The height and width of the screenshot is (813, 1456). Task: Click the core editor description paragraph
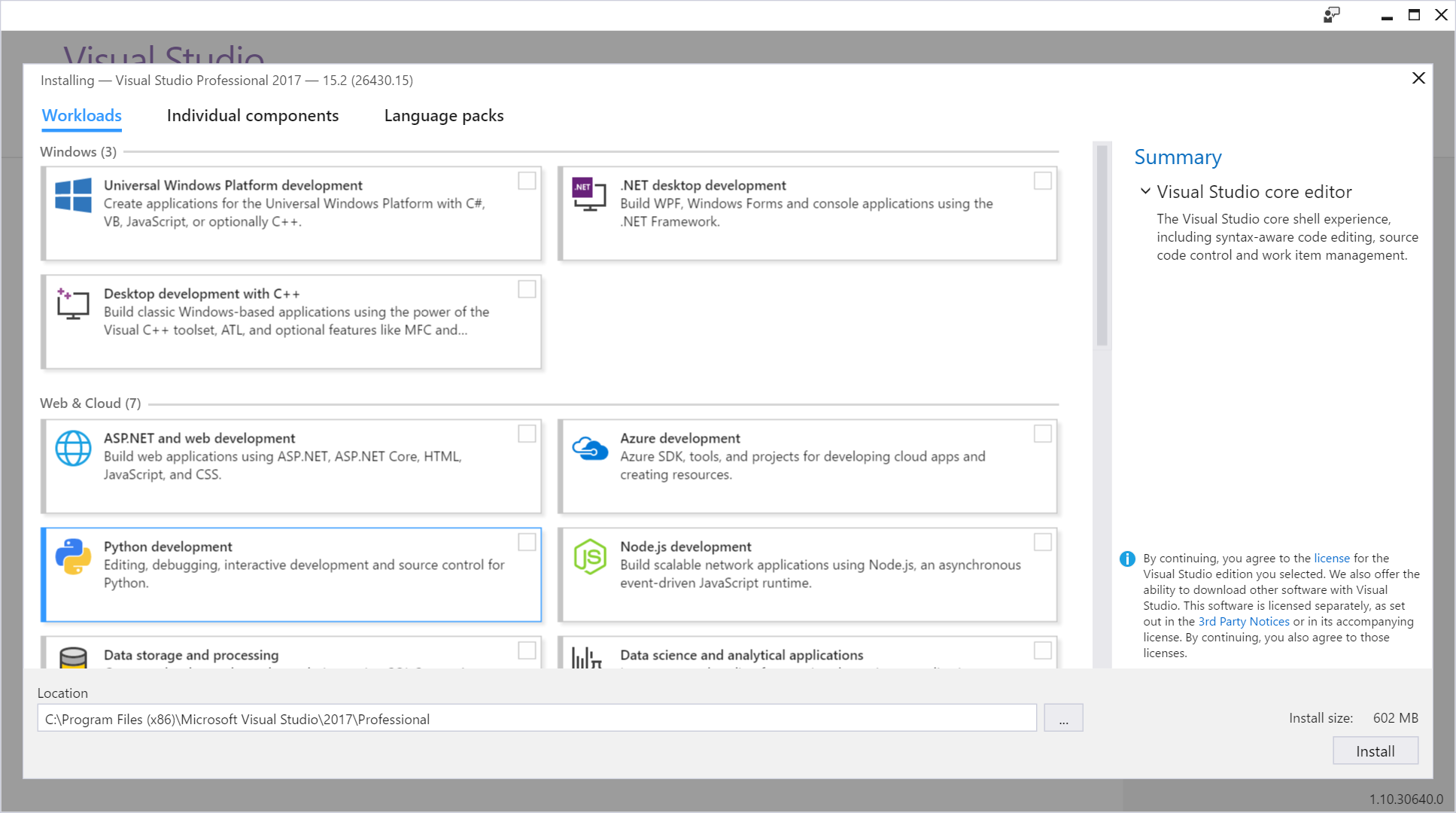(x=1287, y=237)
